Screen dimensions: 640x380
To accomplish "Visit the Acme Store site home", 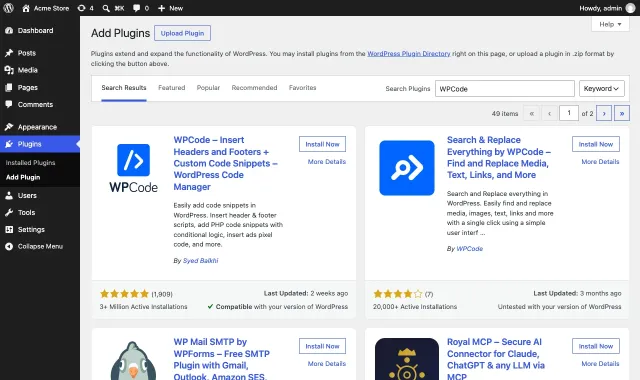I will (45, 8).
